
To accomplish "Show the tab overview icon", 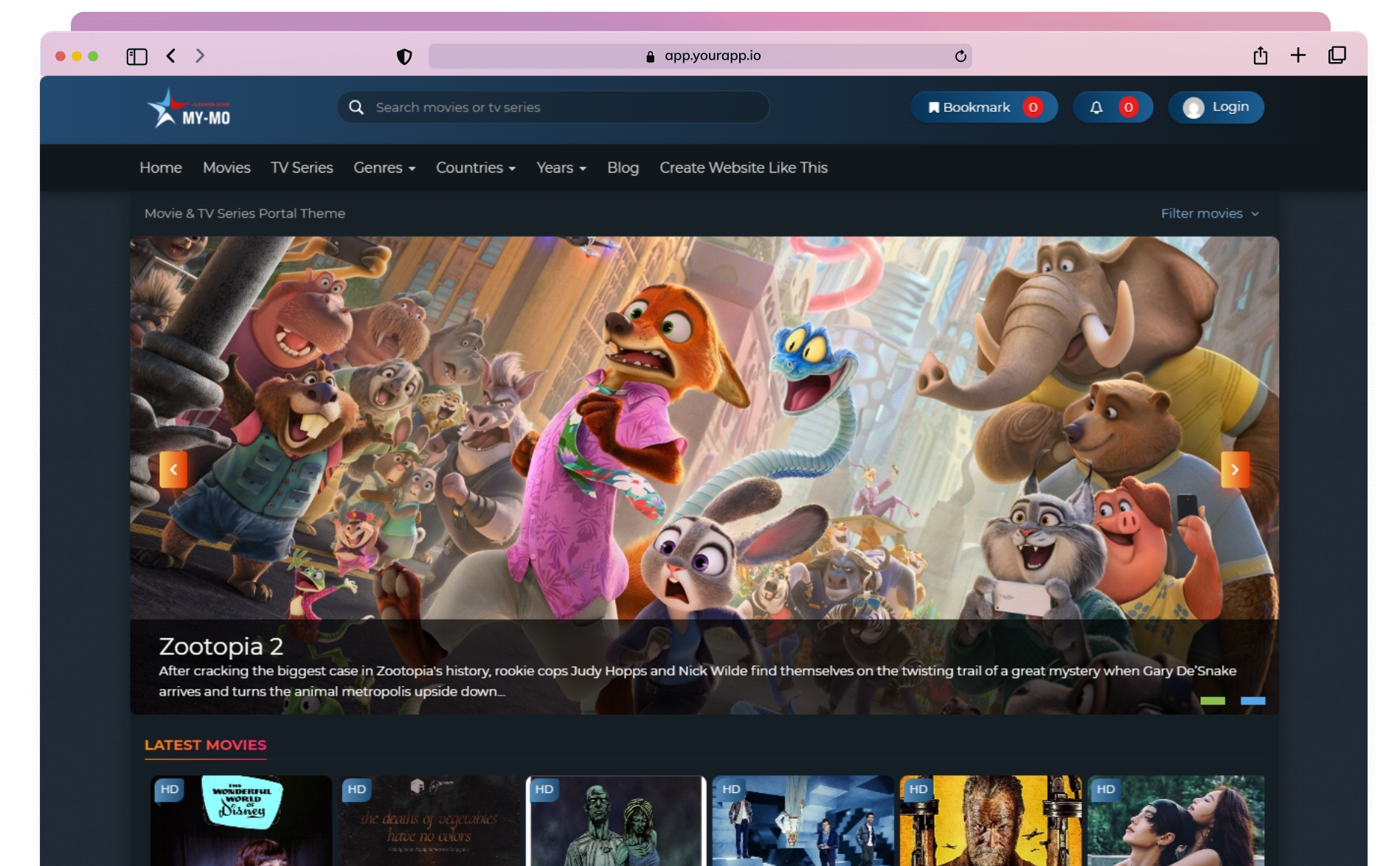I will [x=1337, y=55].
